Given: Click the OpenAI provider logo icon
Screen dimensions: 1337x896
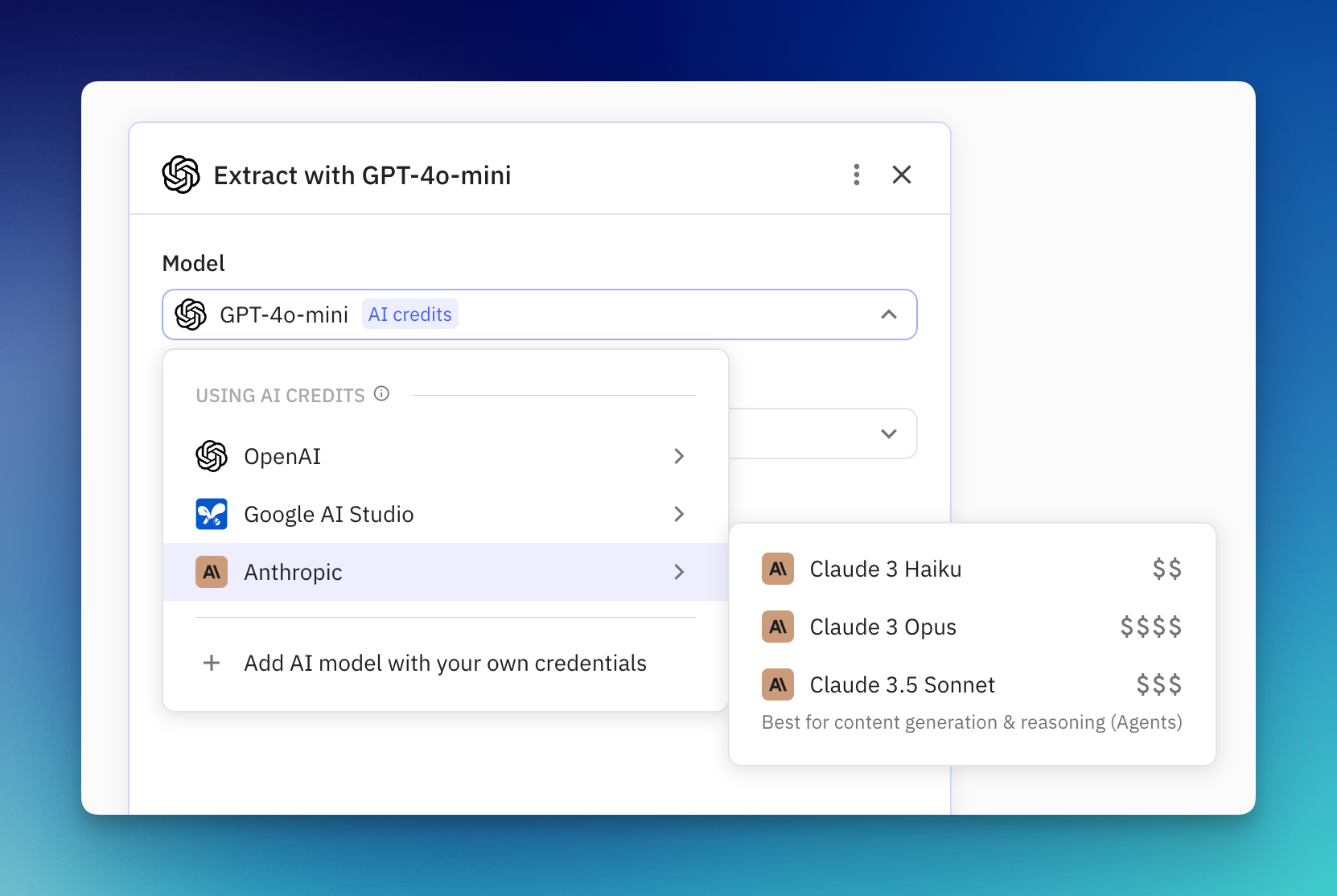Looking at the screenshot, I should [212, 456].
